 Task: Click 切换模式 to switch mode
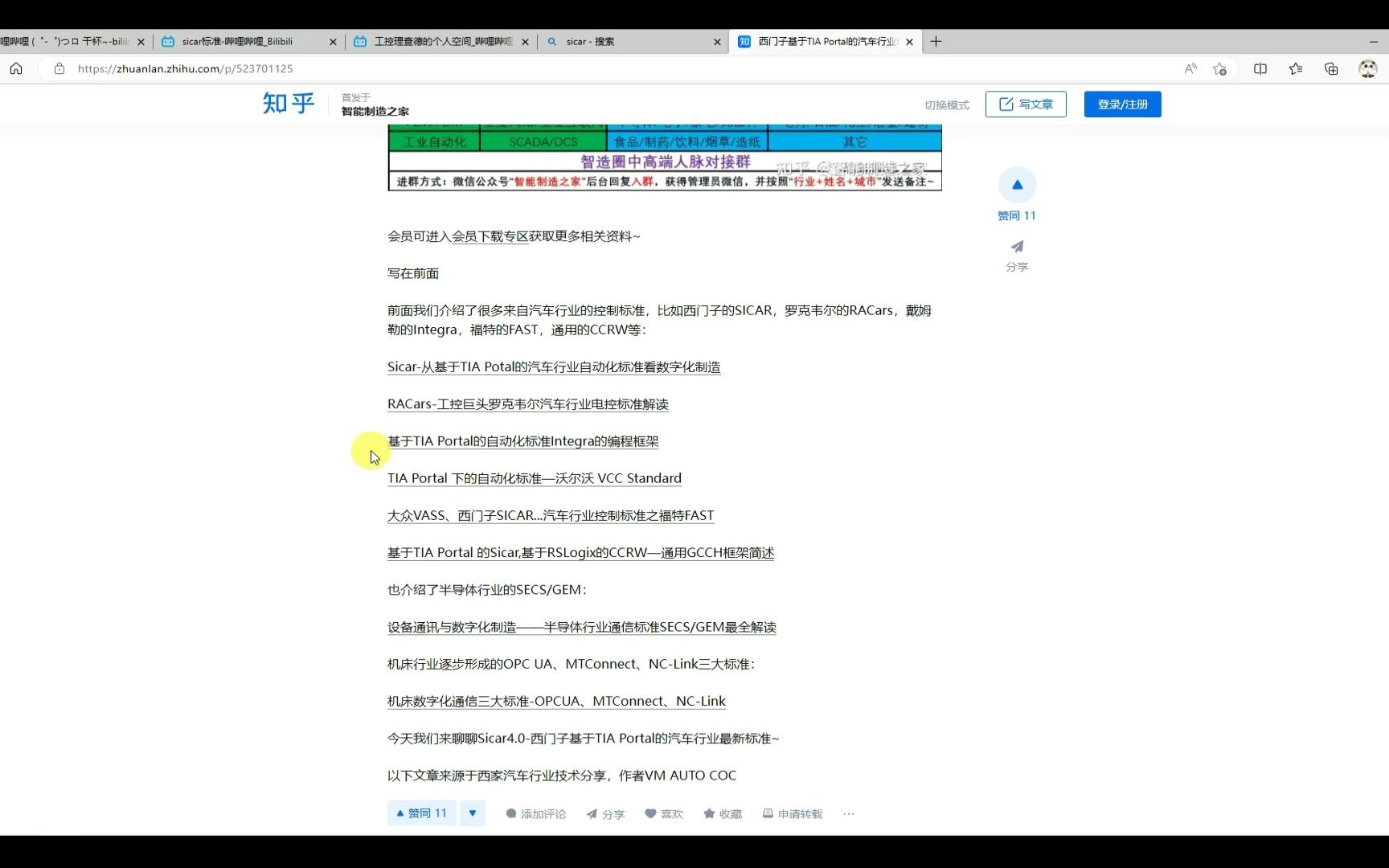pyautogui.click(x=946, y=104)
